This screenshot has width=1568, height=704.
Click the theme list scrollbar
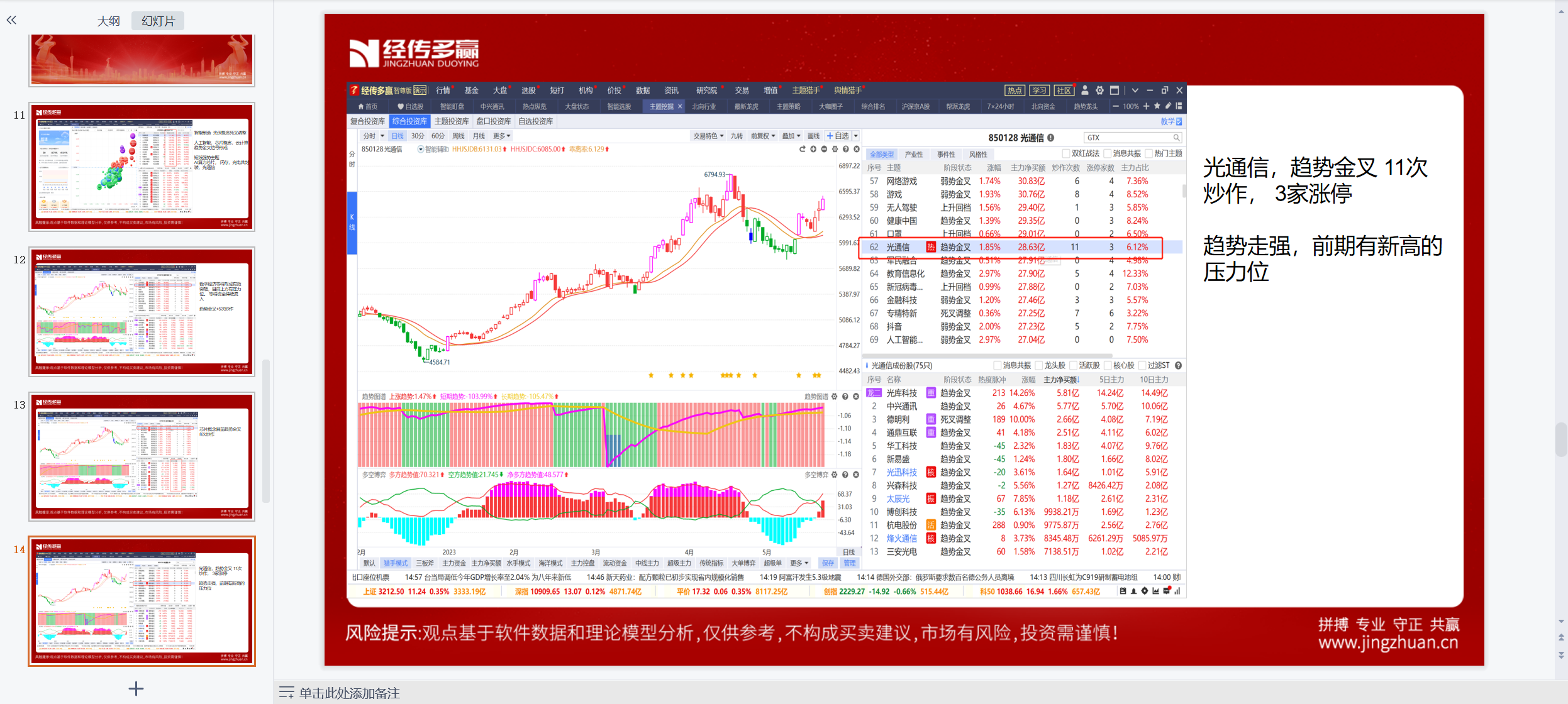(1184, 190)
